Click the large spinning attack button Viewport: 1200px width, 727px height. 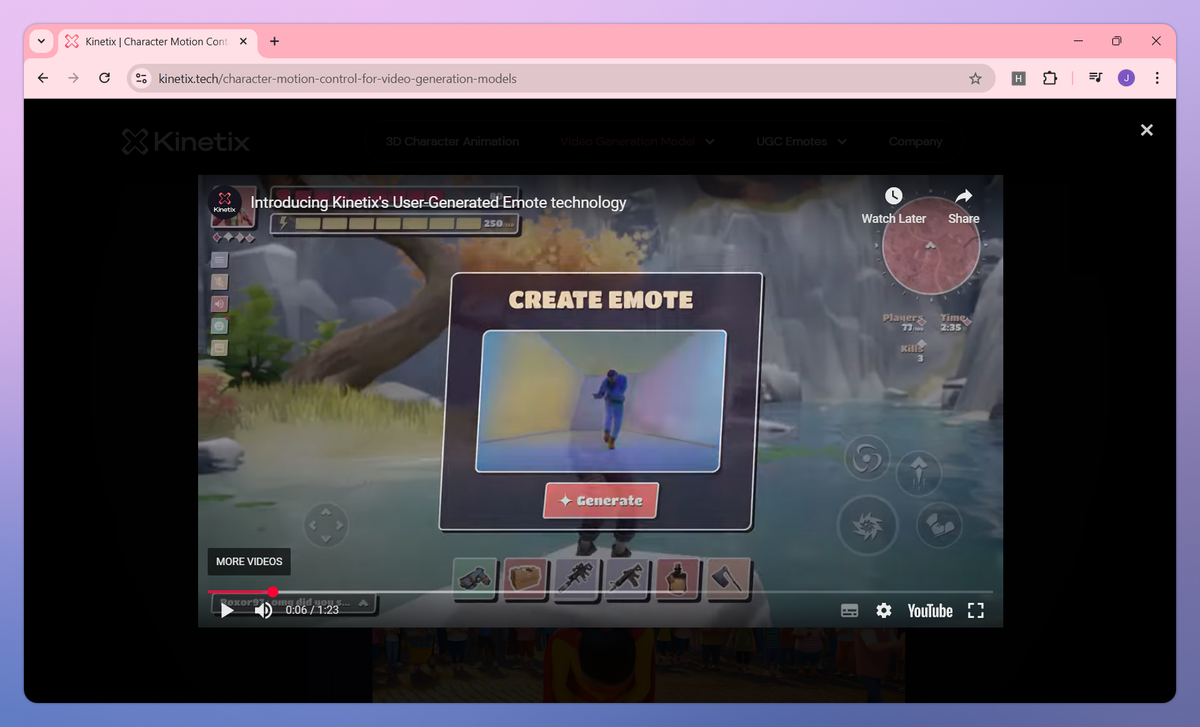(867, 524)
